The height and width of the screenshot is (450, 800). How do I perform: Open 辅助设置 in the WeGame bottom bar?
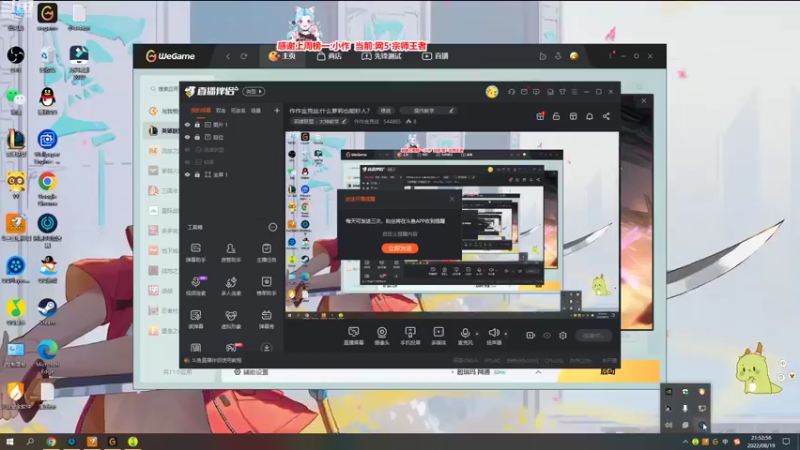[x=251, y=372]
